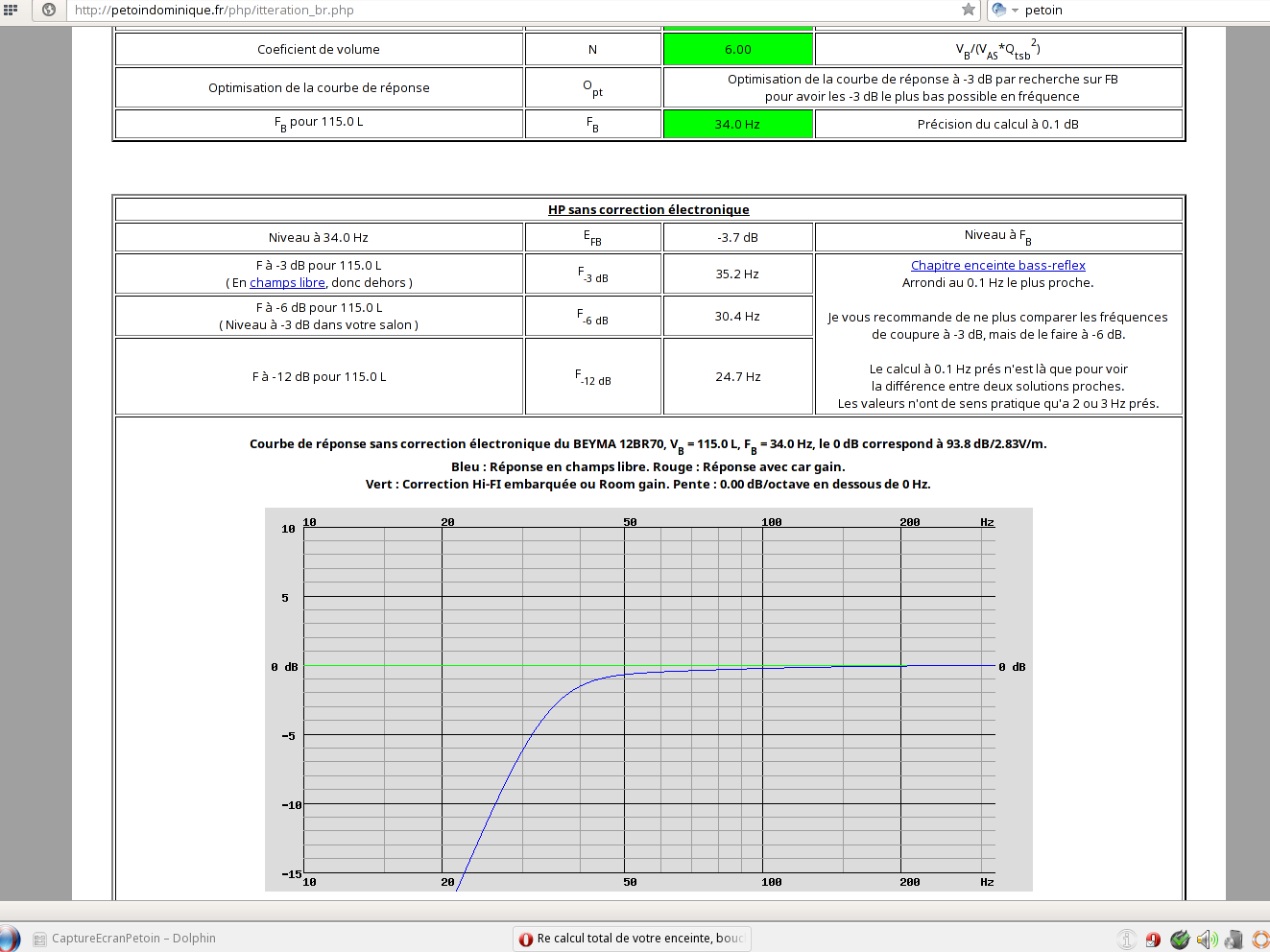Click the orange lifebuoy help icon

point(1260,940)
